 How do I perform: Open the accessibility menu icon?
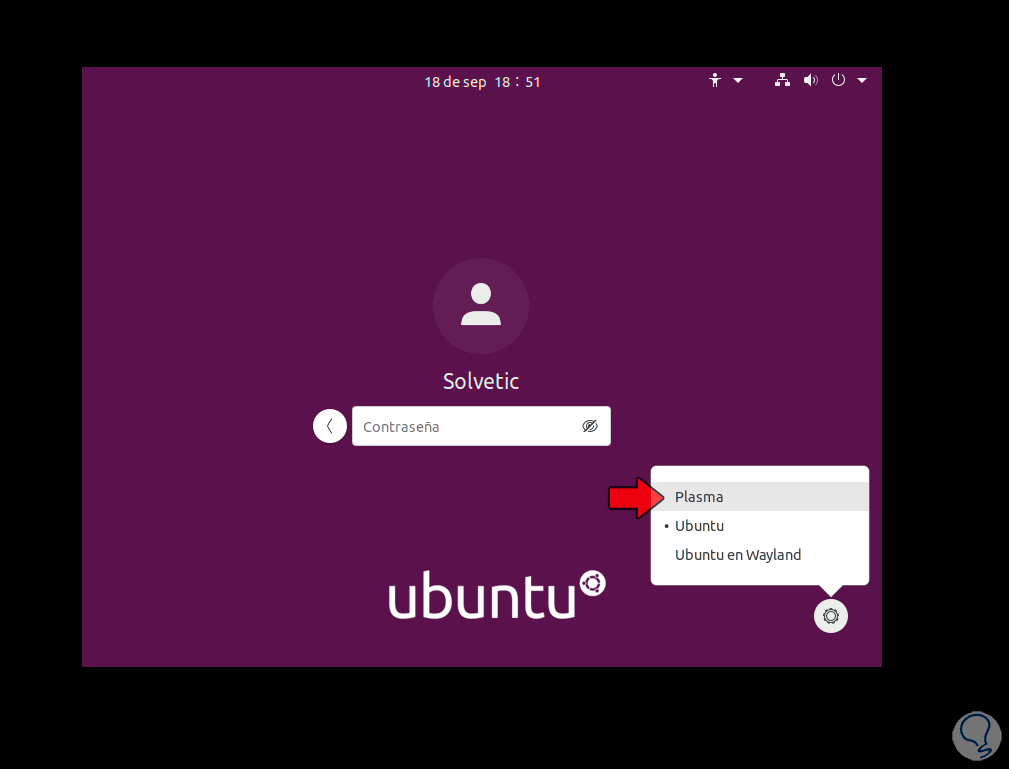click(714, 80)
